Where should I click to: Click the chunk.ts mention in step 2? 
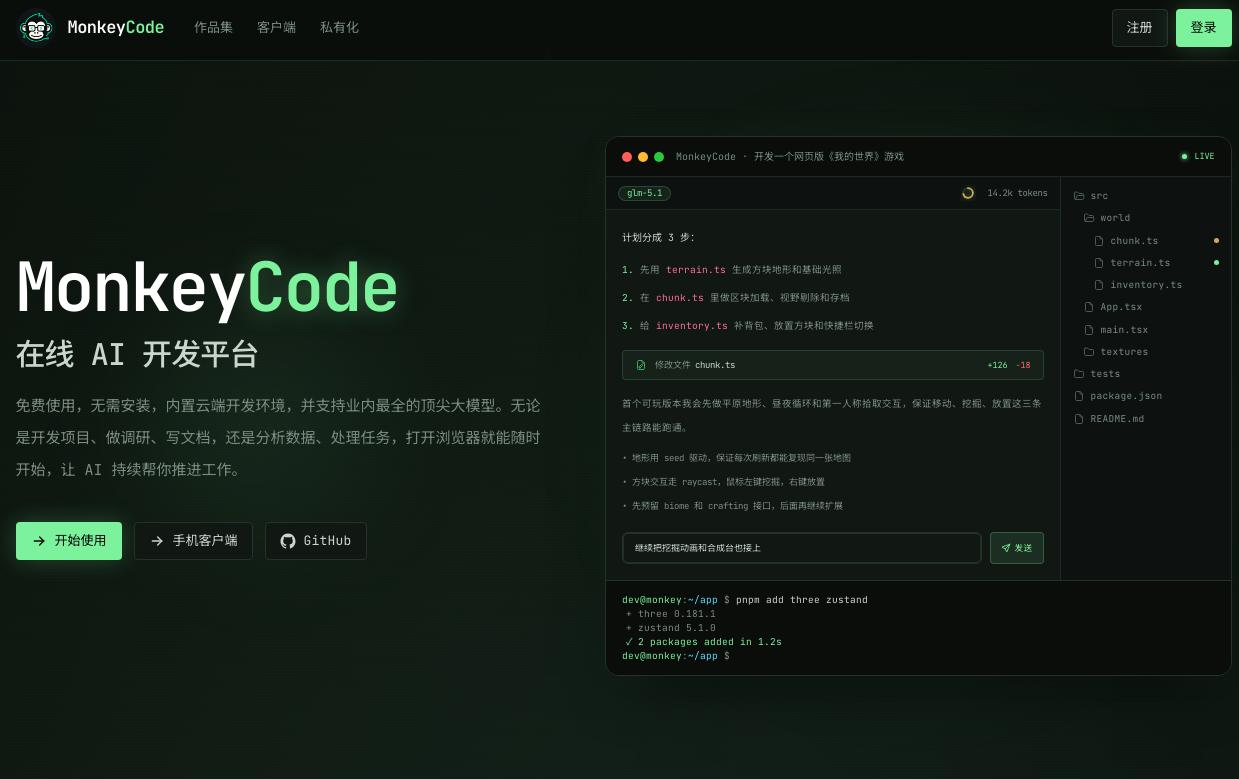[x=680, y=298]
